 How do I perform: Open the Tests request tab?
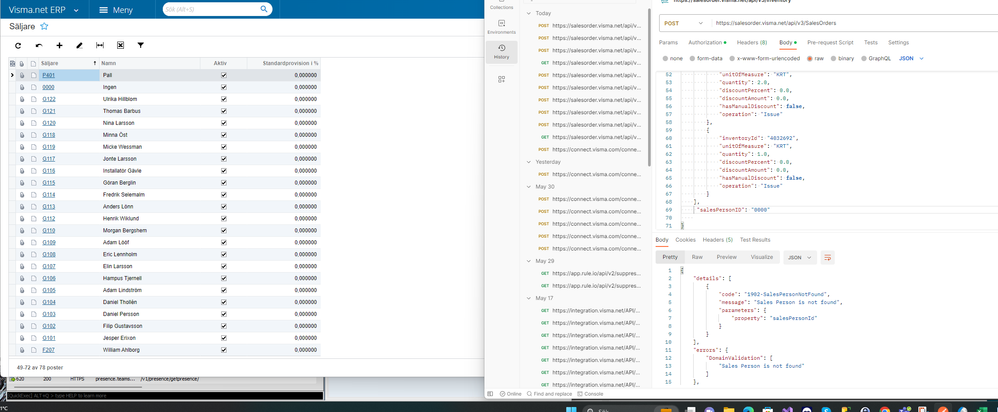871,42
